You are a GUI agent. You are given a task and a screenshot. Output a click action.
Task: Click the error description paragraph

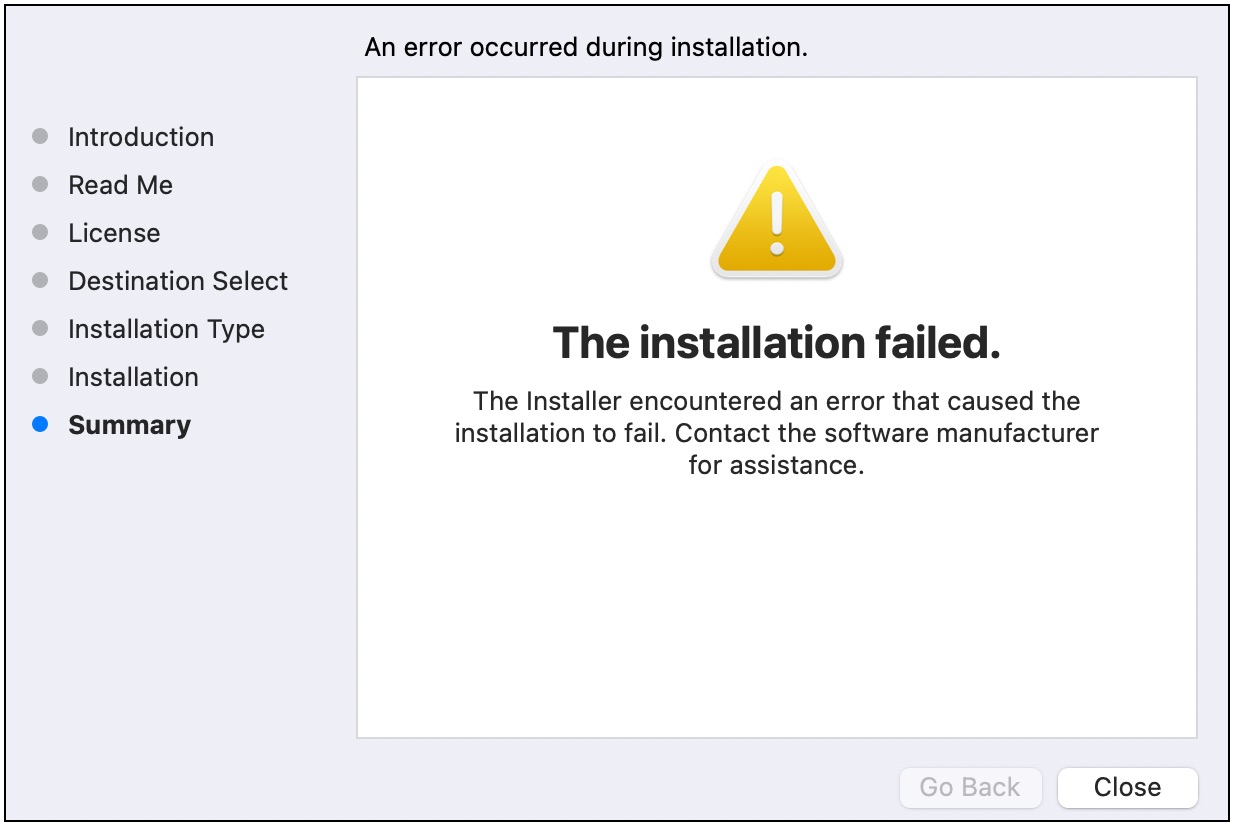click(776, 433)
